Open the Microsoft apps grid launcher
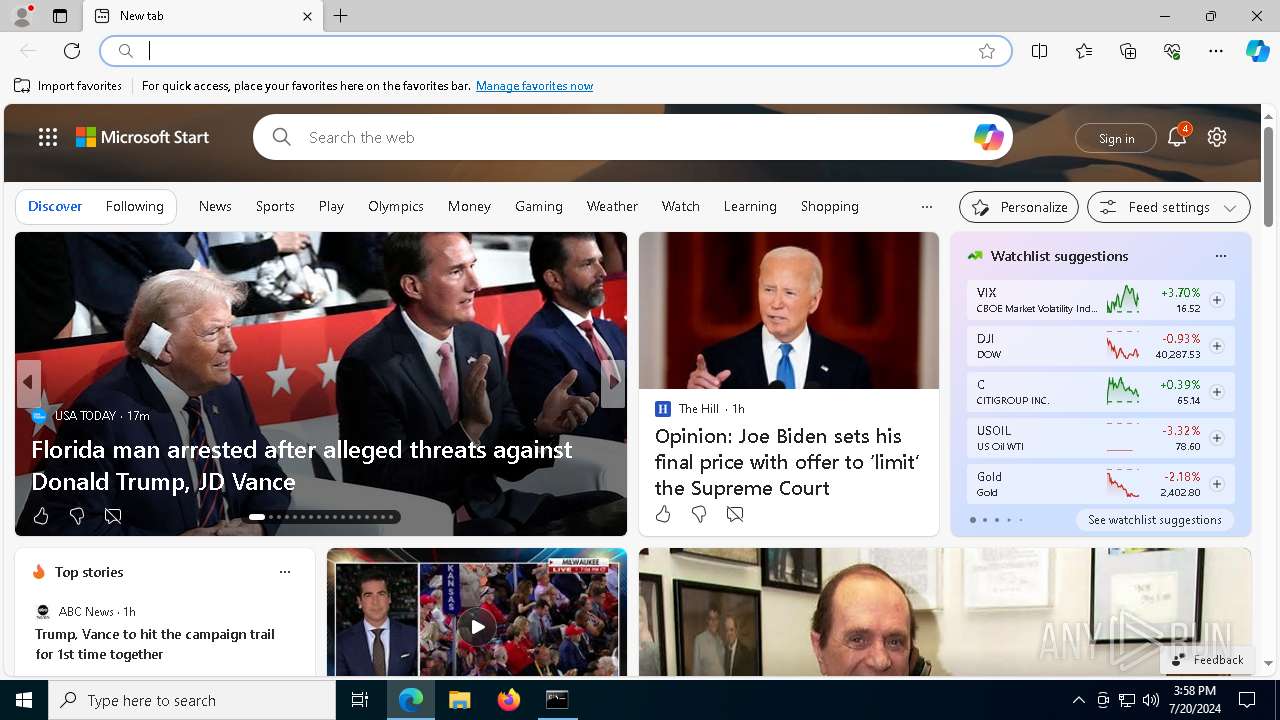Image resolution: width=1280 pixels, height=720 pixels. click(48, 137)
